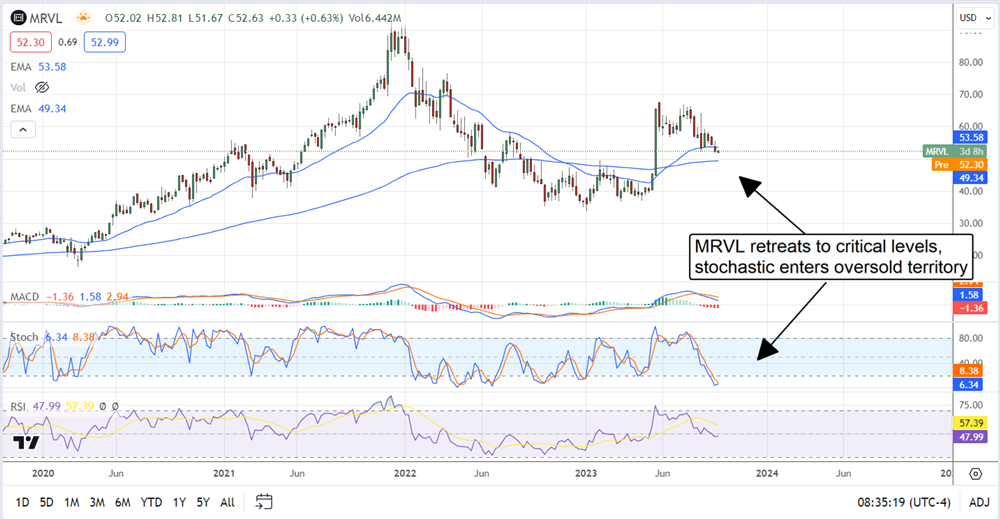1000x519 pixels.
Task: Click the 53.58 EMA price-scale label
Action: pyautogui.click(x=970, y=138)
